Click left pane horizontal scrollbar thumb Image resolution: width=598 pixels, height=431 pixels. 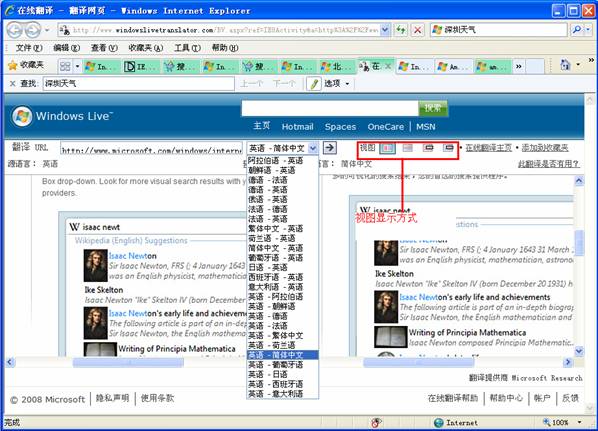[x=128, y=362]
